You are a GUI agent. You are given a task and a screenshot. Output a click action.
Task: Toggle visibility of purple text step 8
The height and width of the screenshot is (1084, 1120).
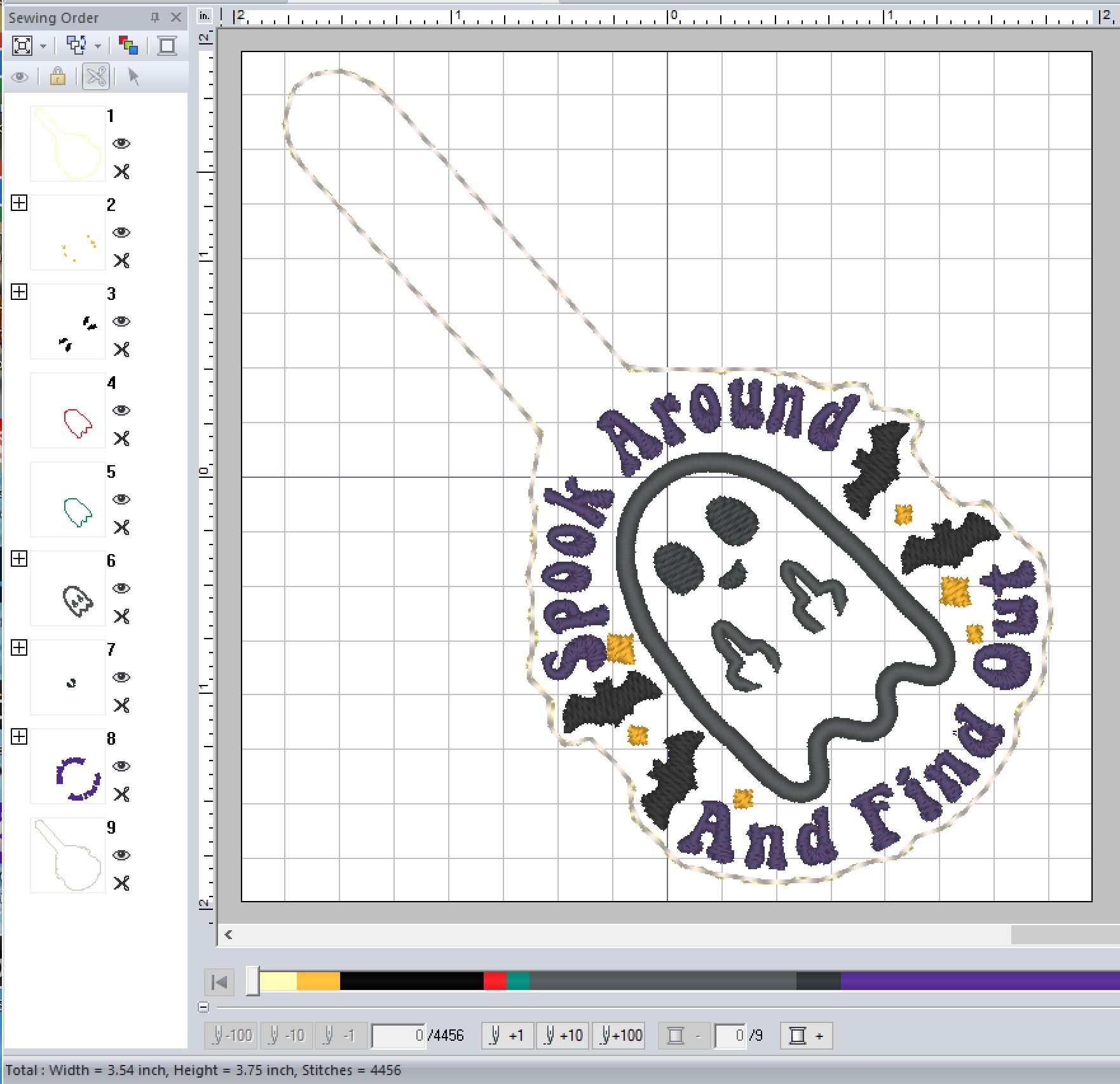[121, 766]
